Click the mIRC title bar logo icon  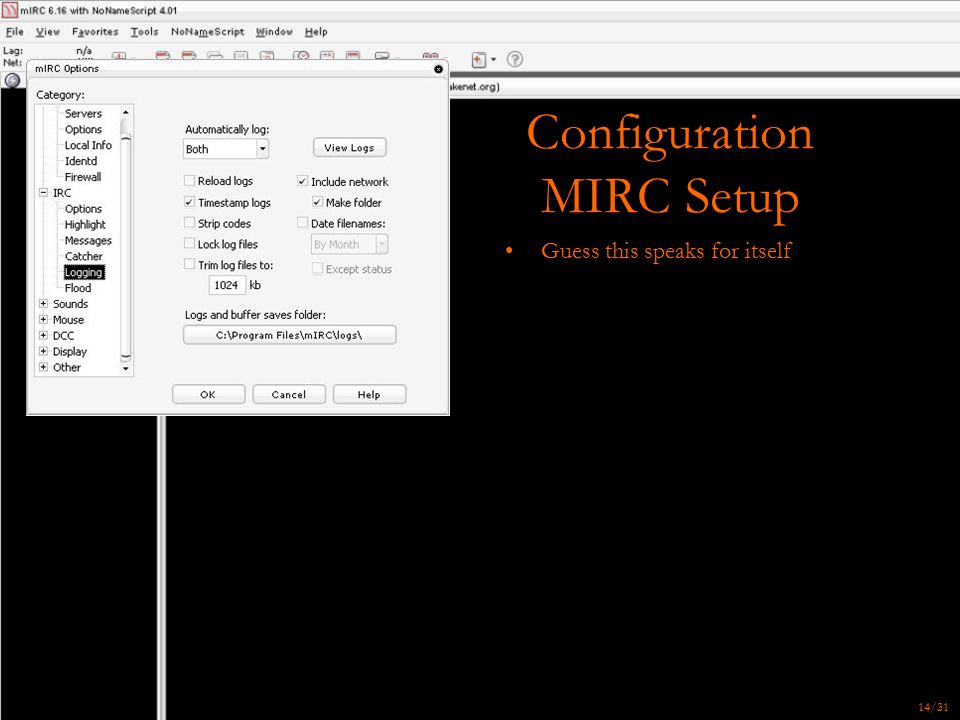click(9, 10)
